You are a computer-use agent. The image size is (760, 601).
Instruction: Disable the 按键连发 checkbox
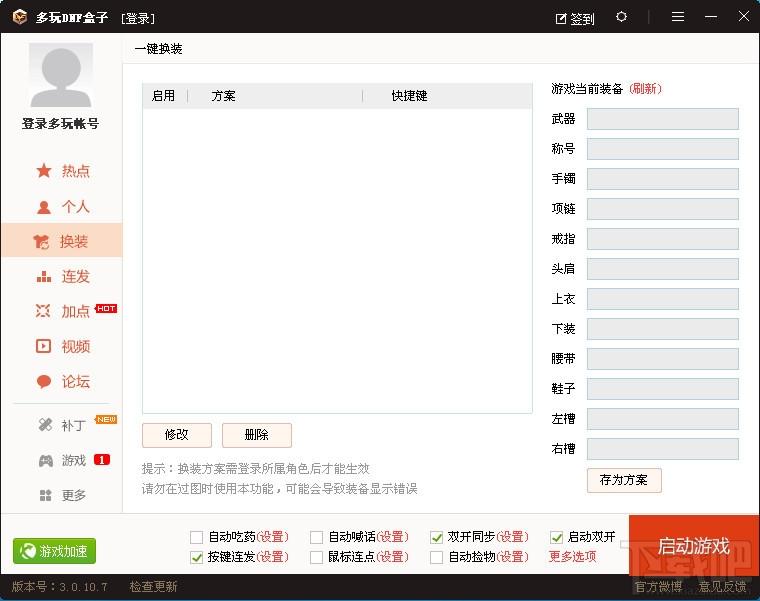click(x=197, y=557)
